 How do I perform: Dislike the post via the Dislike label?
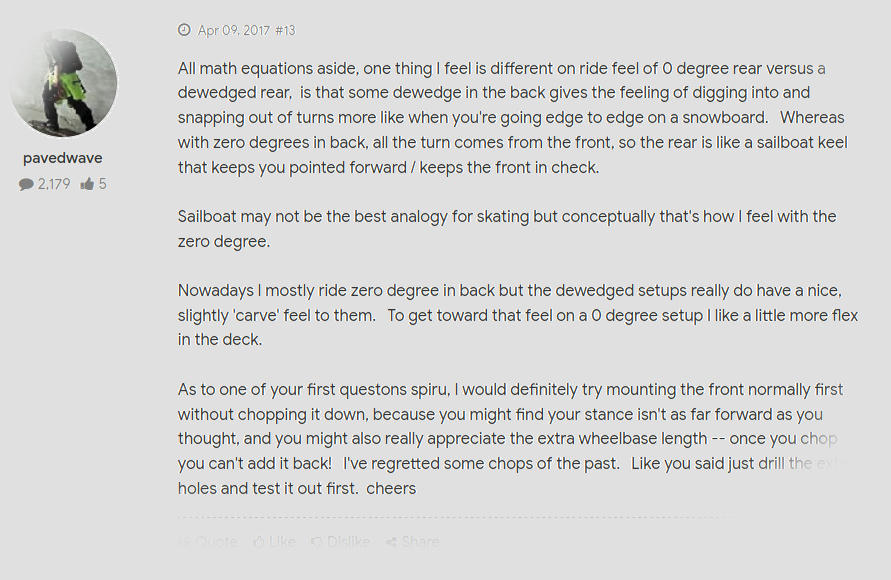pyautogui.click(x=348, y=541)
